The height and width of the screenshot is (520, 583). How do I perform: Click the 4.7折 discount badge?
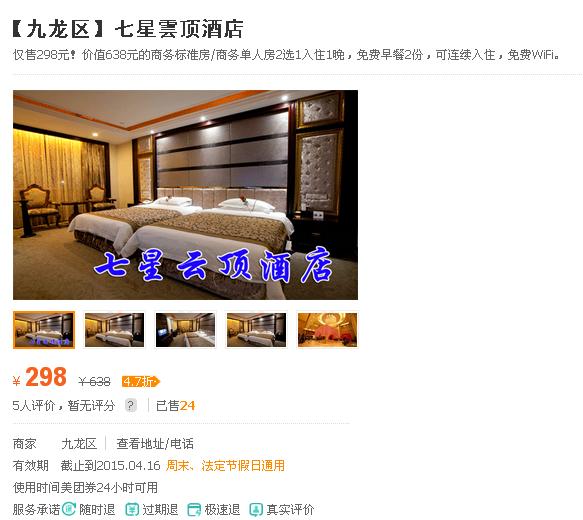[x=141, y=381]
